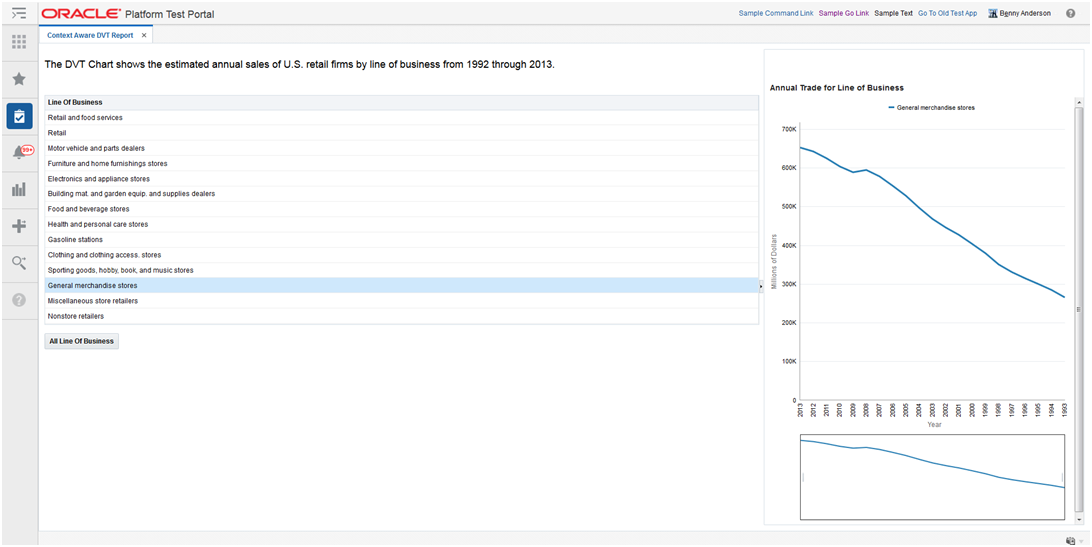Select Clothing and clothing access. stores row
This screenshot has width=1092, height=547.
401,255
